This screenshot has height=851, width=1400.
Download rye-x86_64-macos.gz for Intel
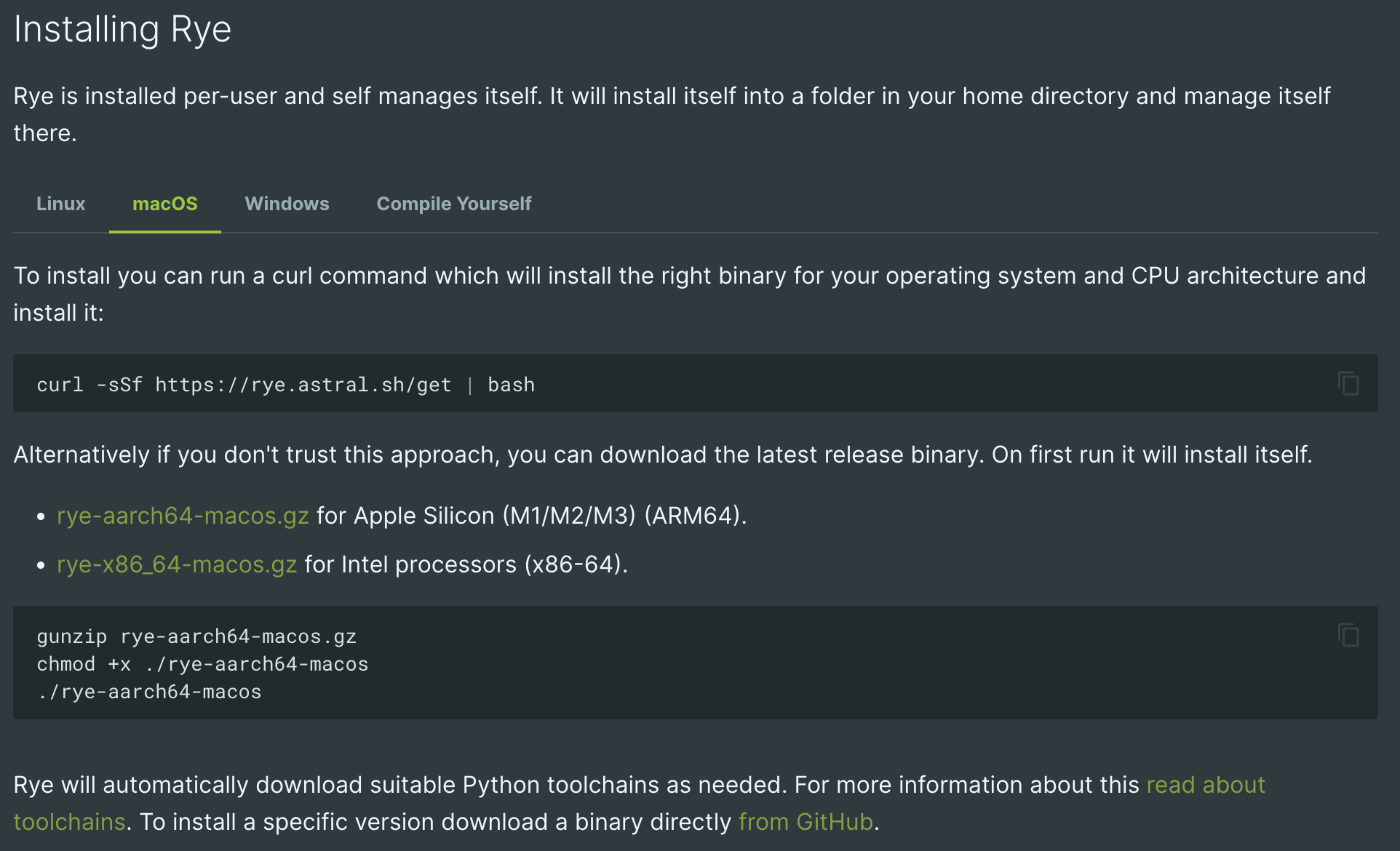177,564
